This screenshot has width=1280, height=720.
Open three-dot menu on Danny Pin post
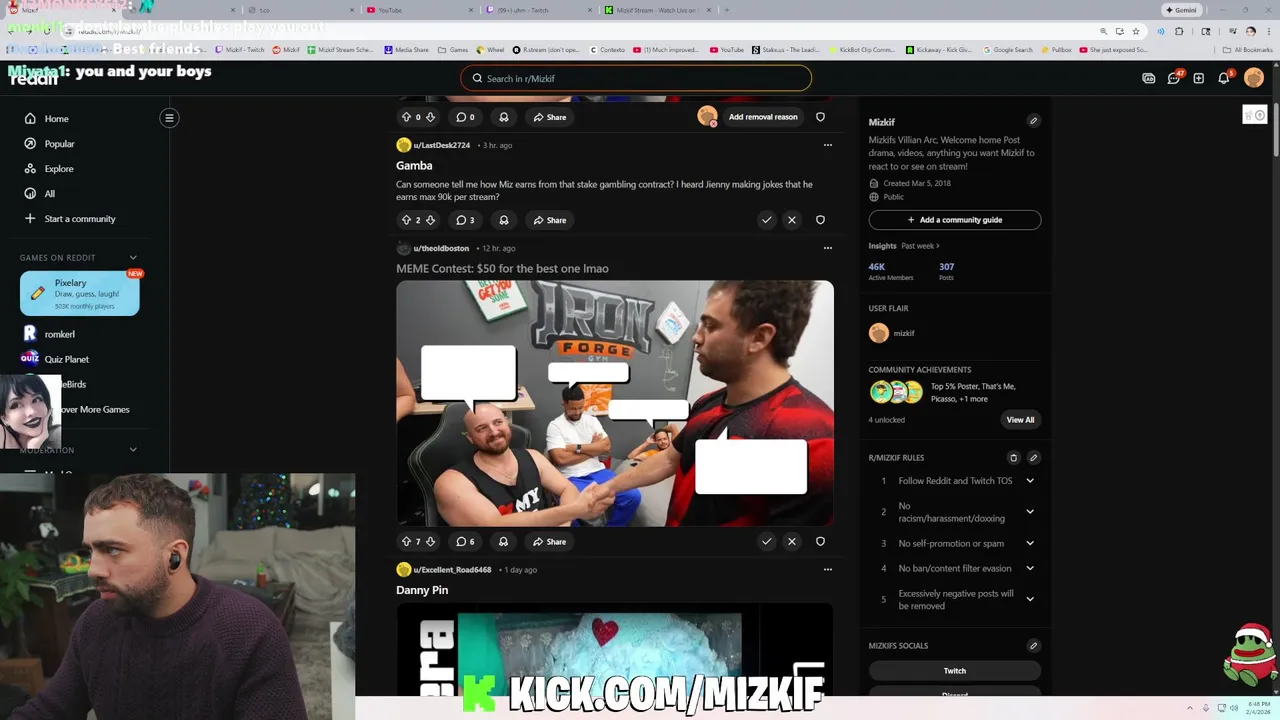coord(827,570)
